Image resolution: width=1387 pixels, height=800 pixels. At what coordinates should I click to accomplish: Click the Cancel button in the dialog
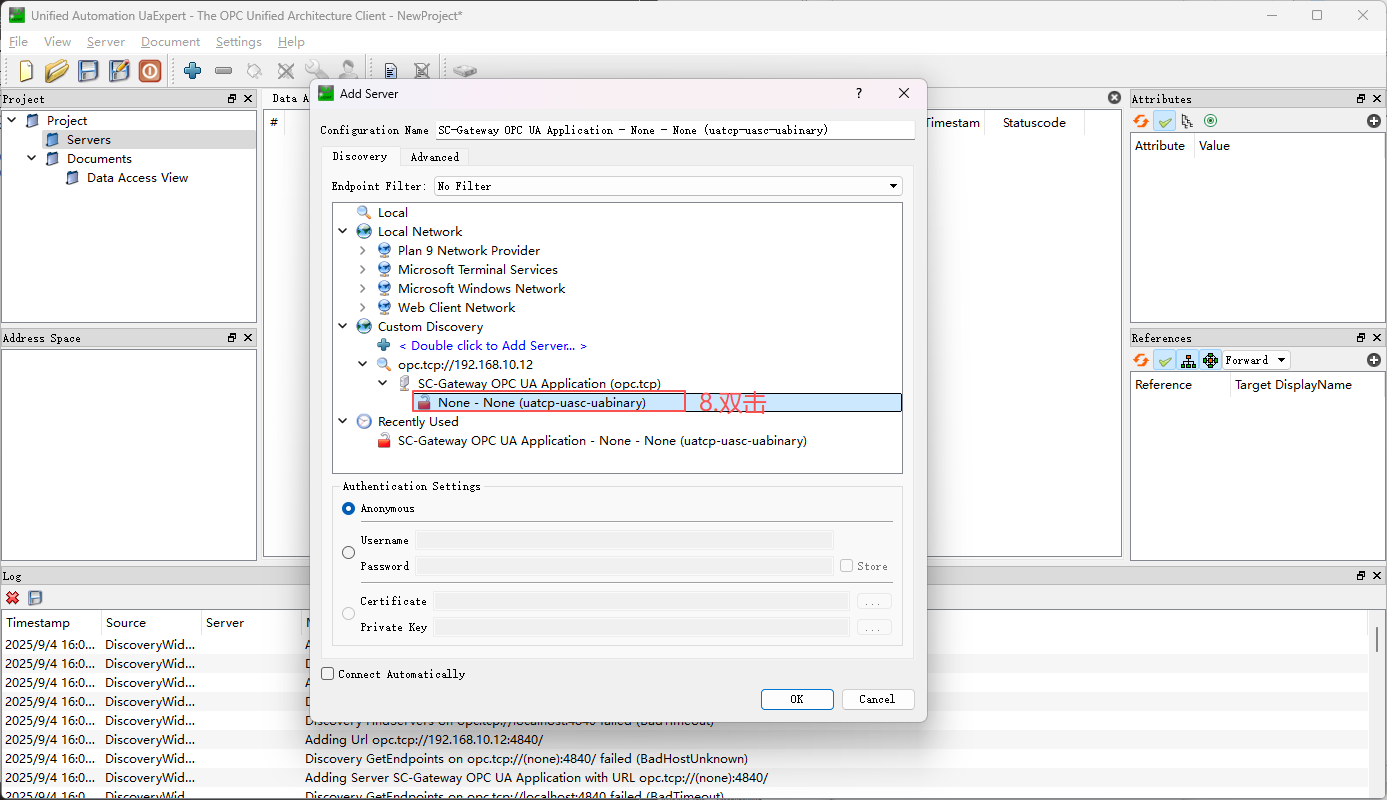(876, 699)
